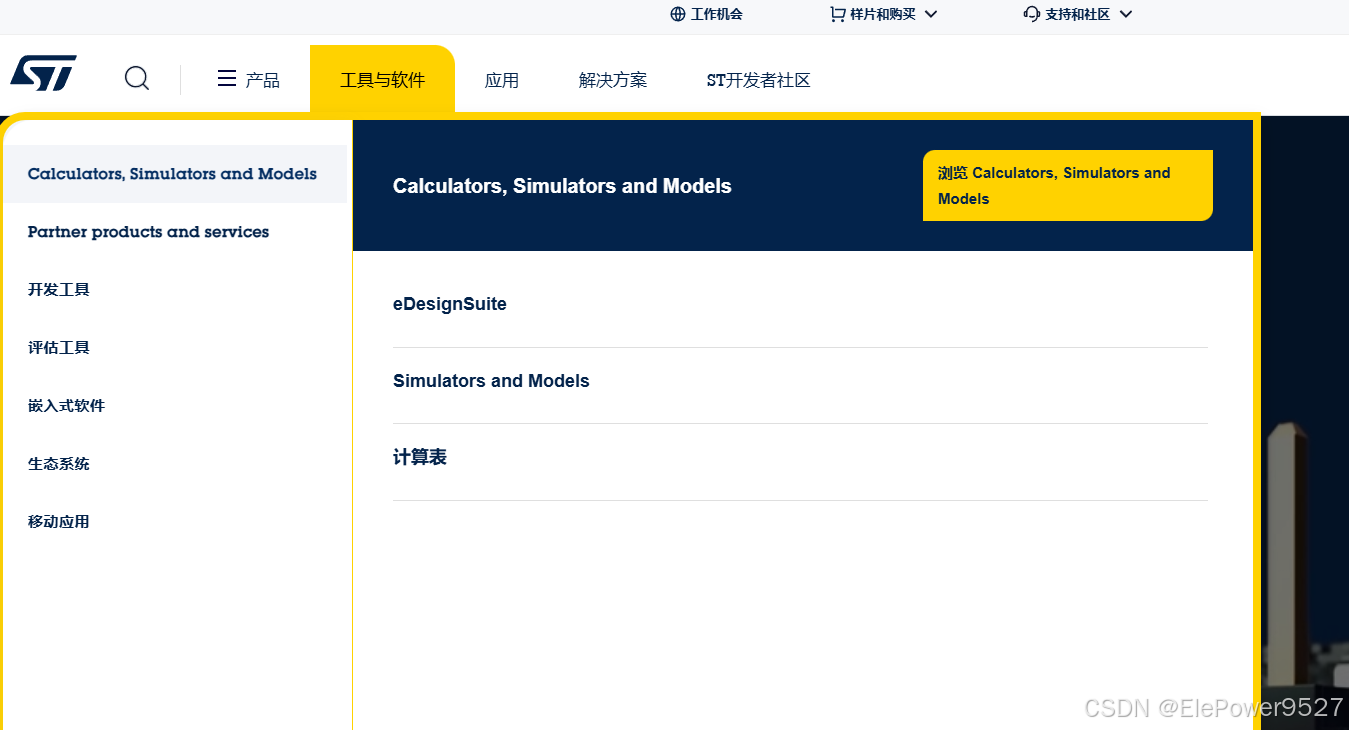
Task: Click the globe icon next to 工作机会
Action: 678,14
